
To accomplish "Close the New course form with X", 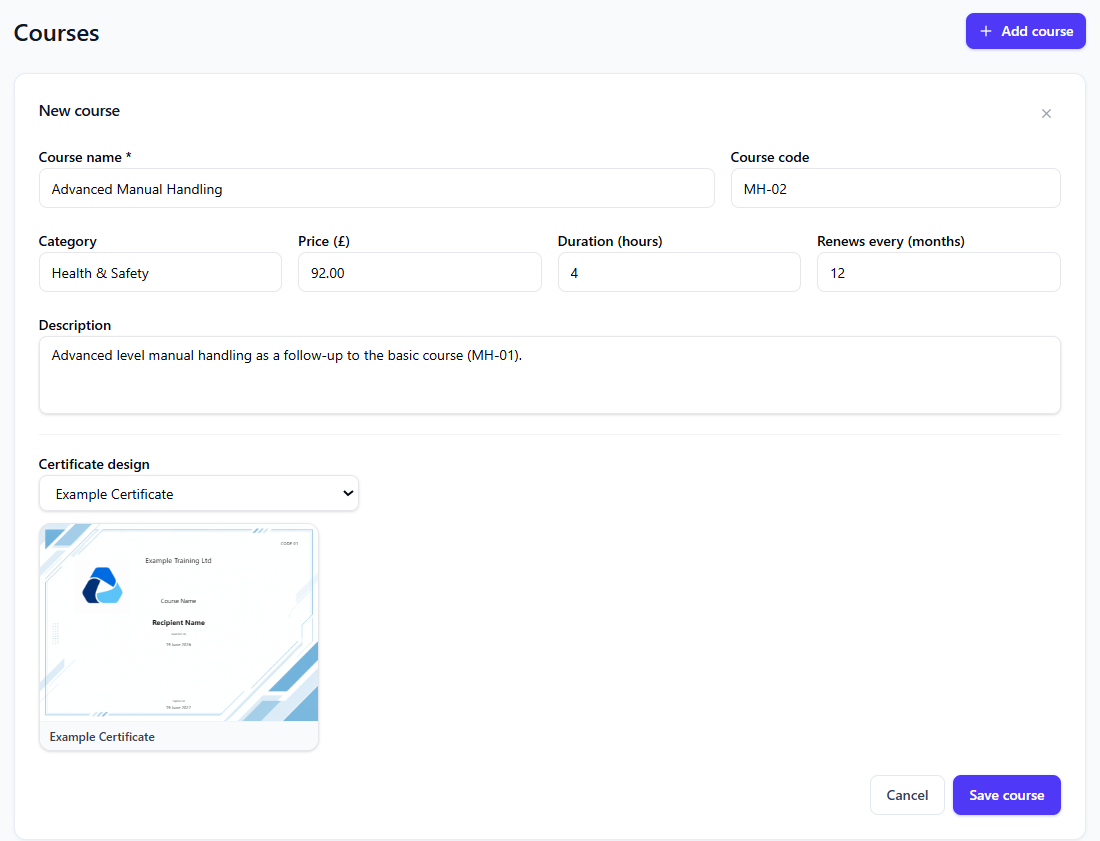I will click(1046, 114).
